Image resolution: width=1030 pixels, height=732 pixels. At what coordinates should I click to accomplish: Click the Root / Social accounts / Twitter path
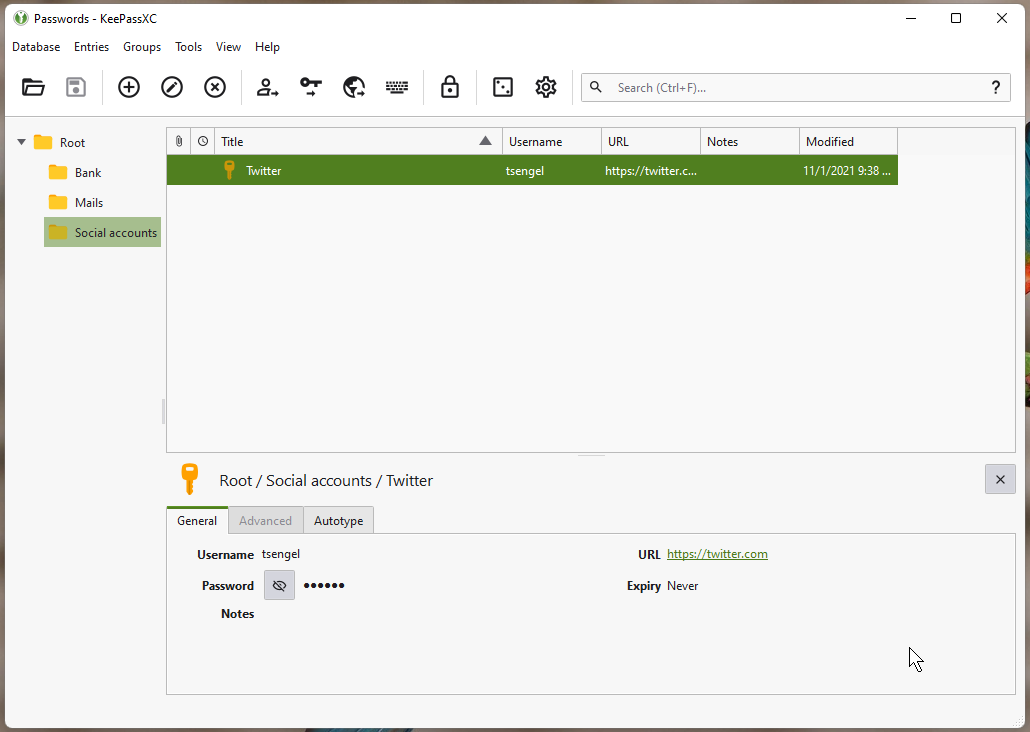tap(326, 480)
